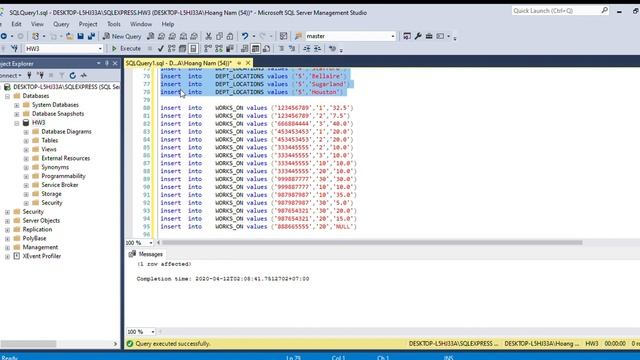This screenshot has width=640, height=360.
Task: Execute the current SQL query
Action: point(126,49)
